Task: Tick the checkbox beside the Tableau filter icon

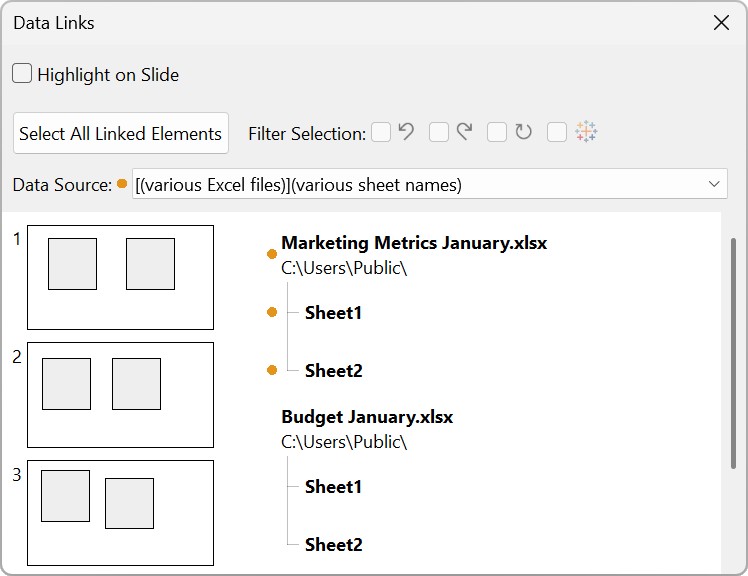Action: point(557,133)
